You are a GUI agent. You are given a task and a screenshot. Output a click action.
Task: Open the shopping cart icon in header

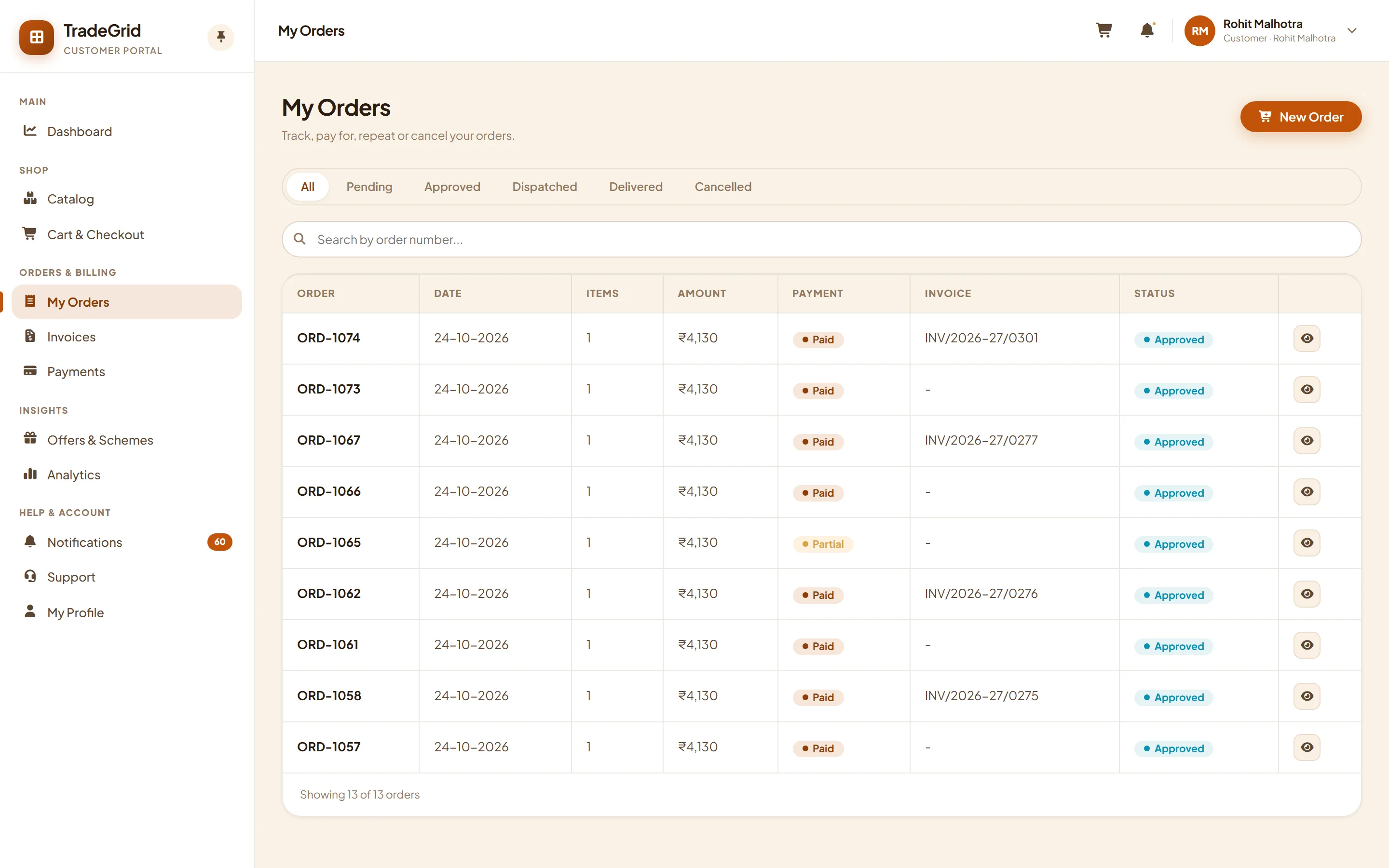point(1103,30)
